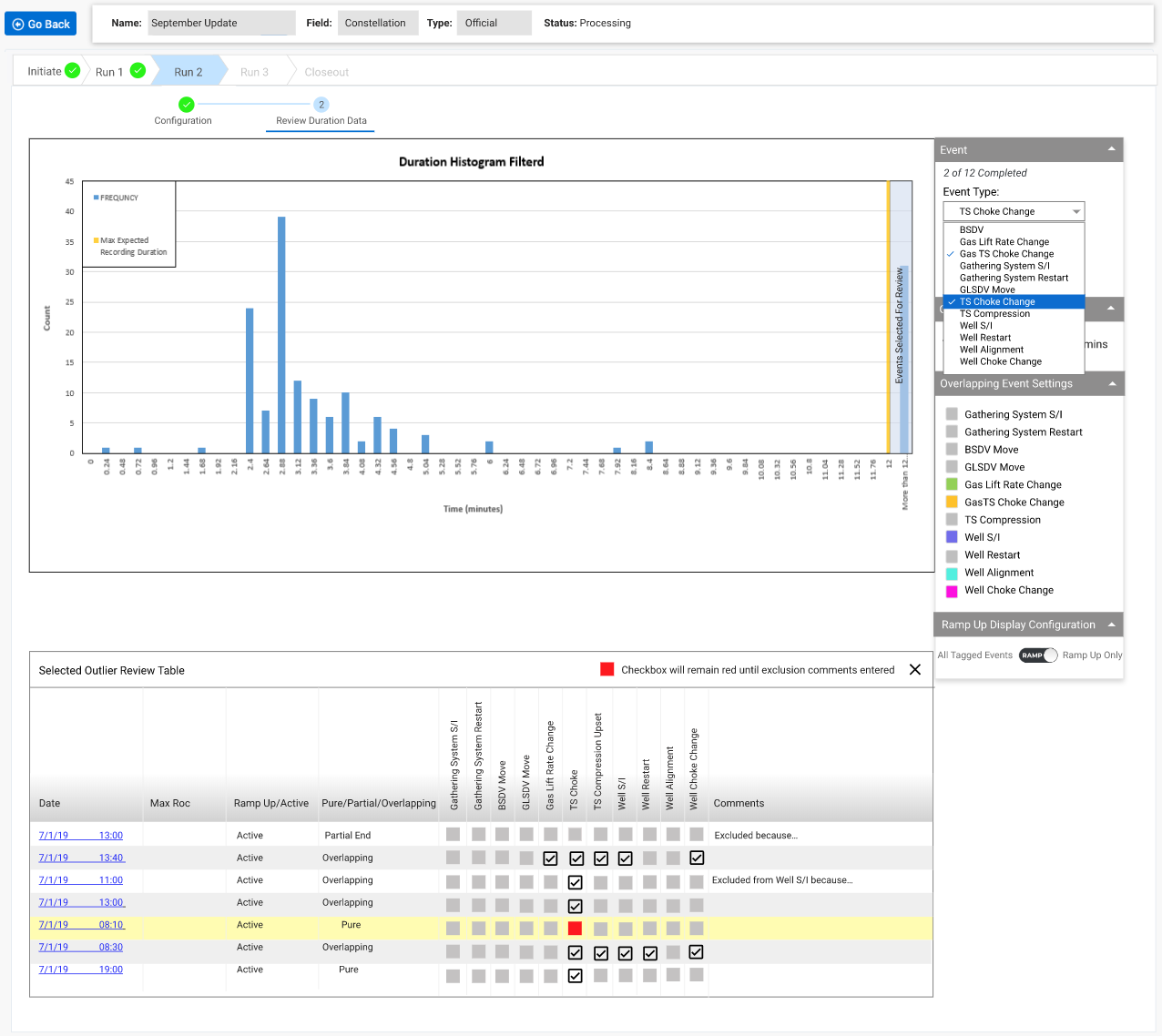This screenshot has height=1036, width=1162.
Task: Select Well Restart in the dropdown list
Action: pyautogui.click(x=985, y=337)
